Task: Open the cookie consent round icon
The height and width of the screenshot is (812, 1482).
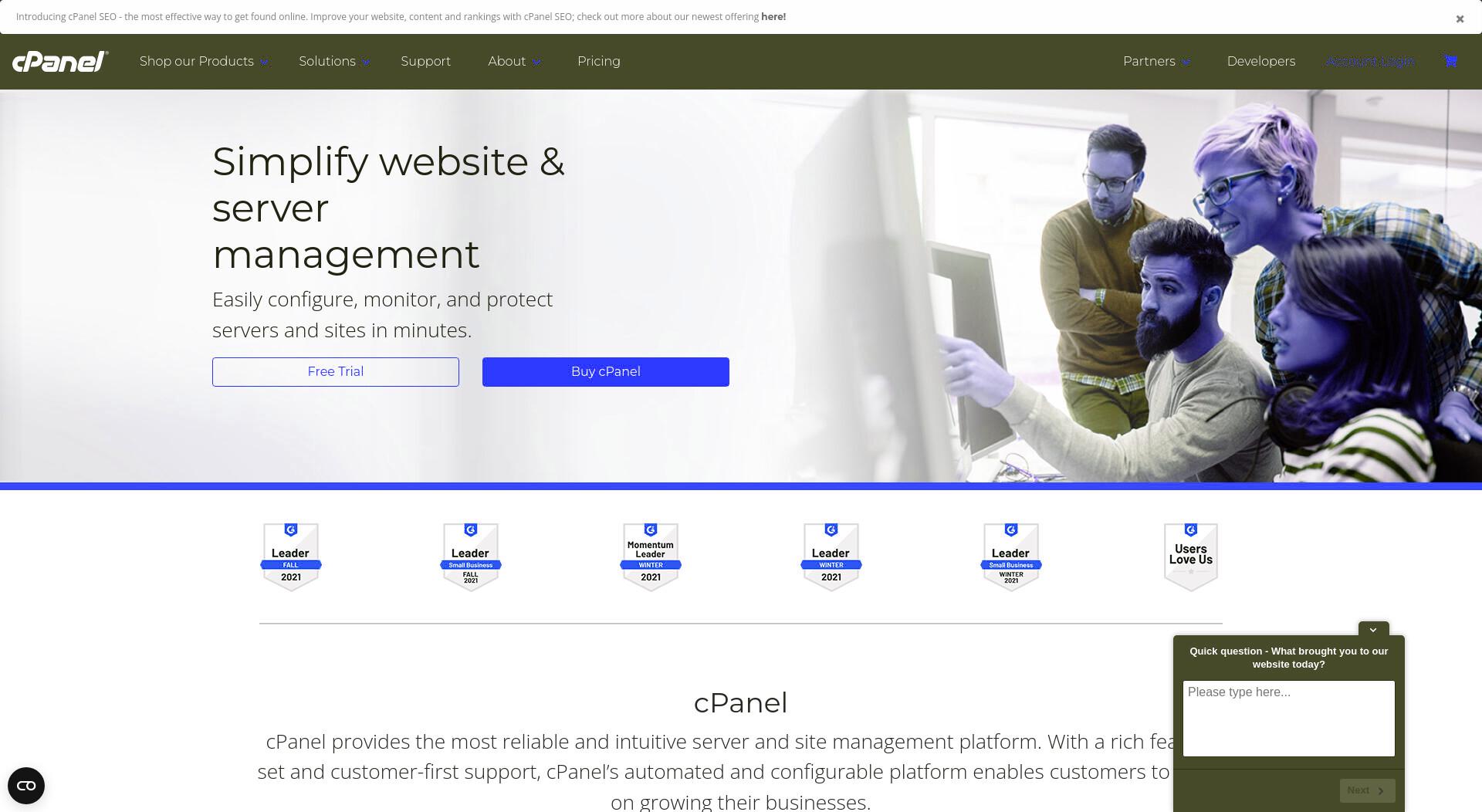Action: click(x=26, y=786)
